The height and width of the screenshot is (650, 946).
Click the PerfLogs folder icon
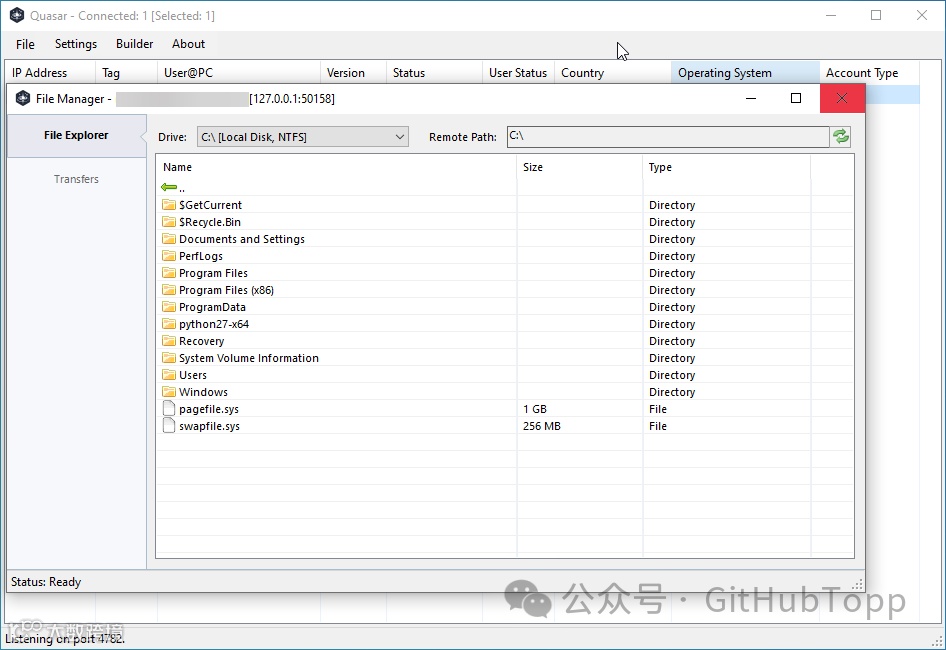tap(169, 255)
